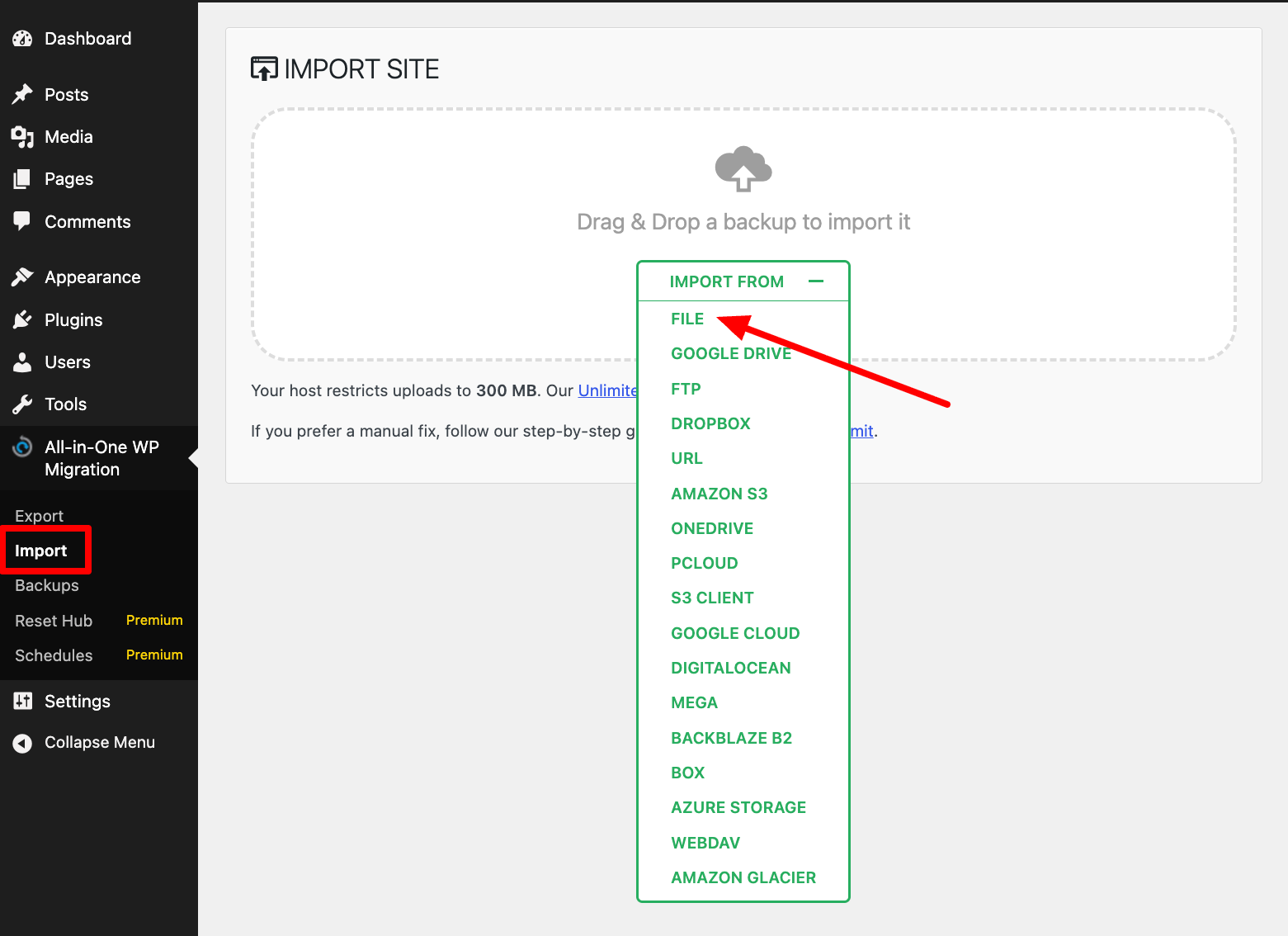
Task: Click the Collapse Menu label
Action: (x=100, y=743)
